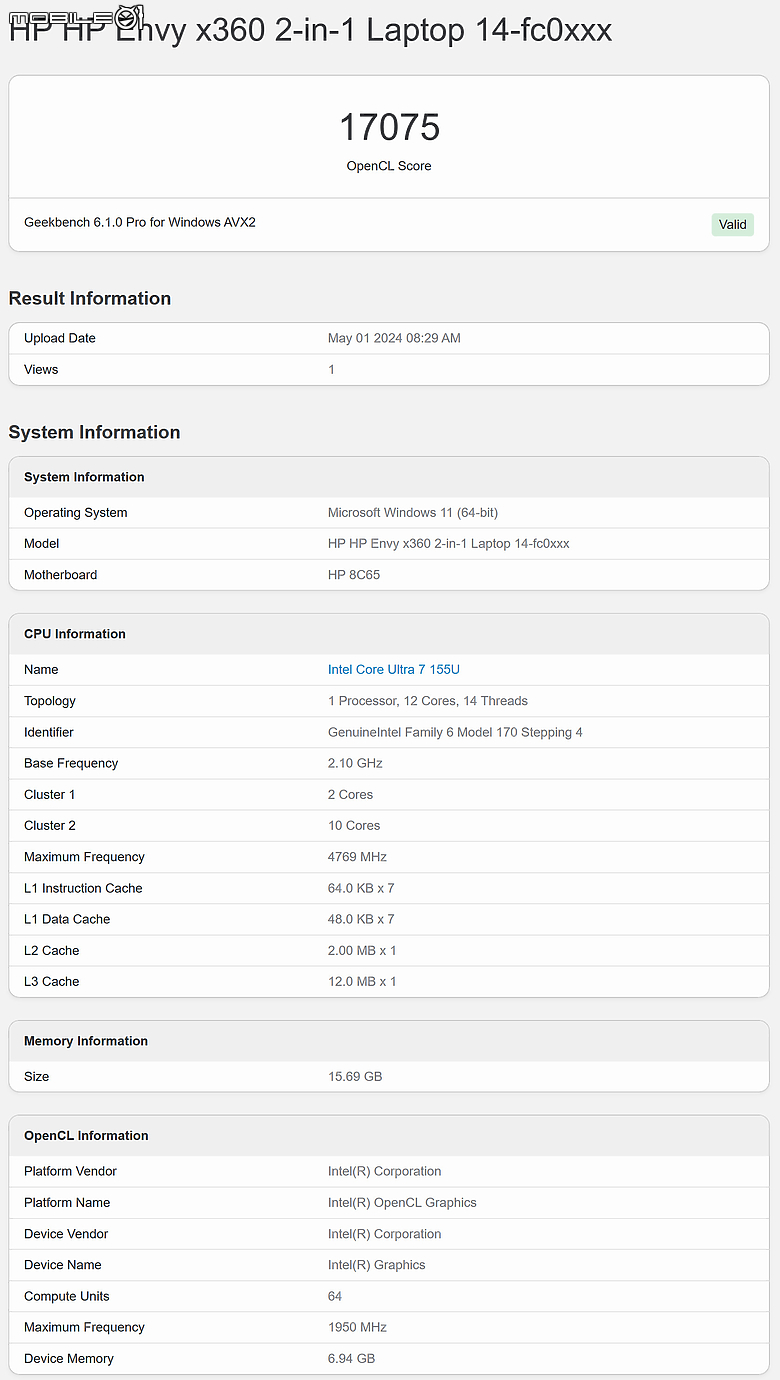Click the green Valid badge
The width and height of the screenshot is (780, 1380).
(x=733, y=225)
